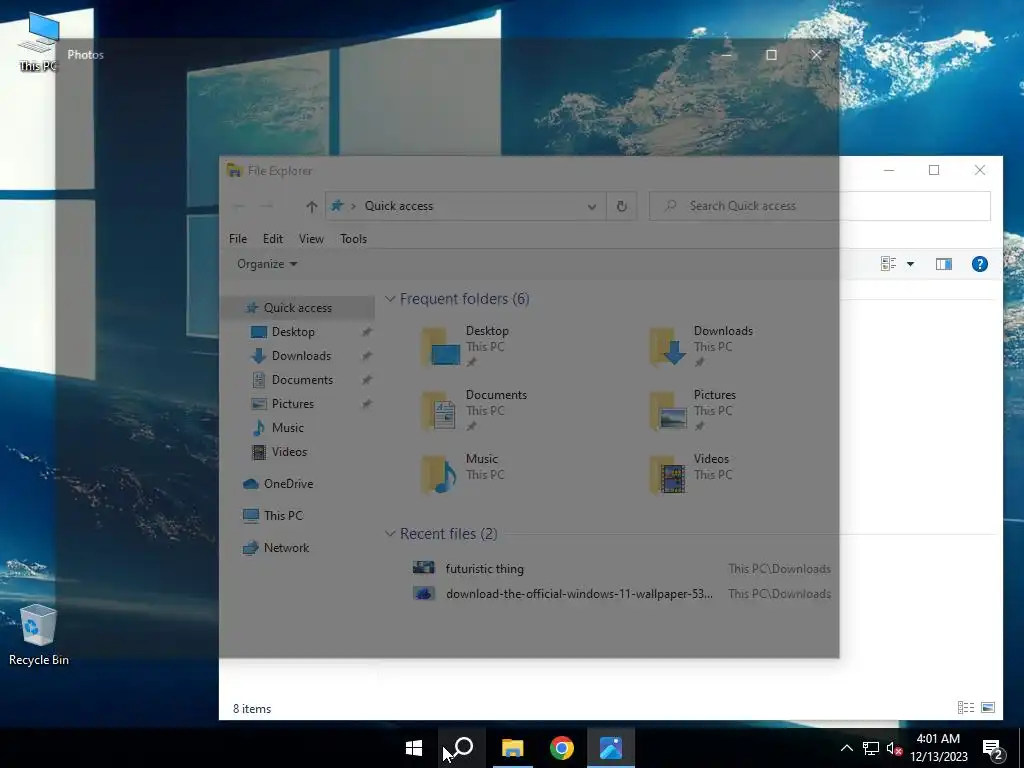Screen dimensions: 1024x768
Task: Select Documents in the navigation pane
Action: tap(302, 380)
